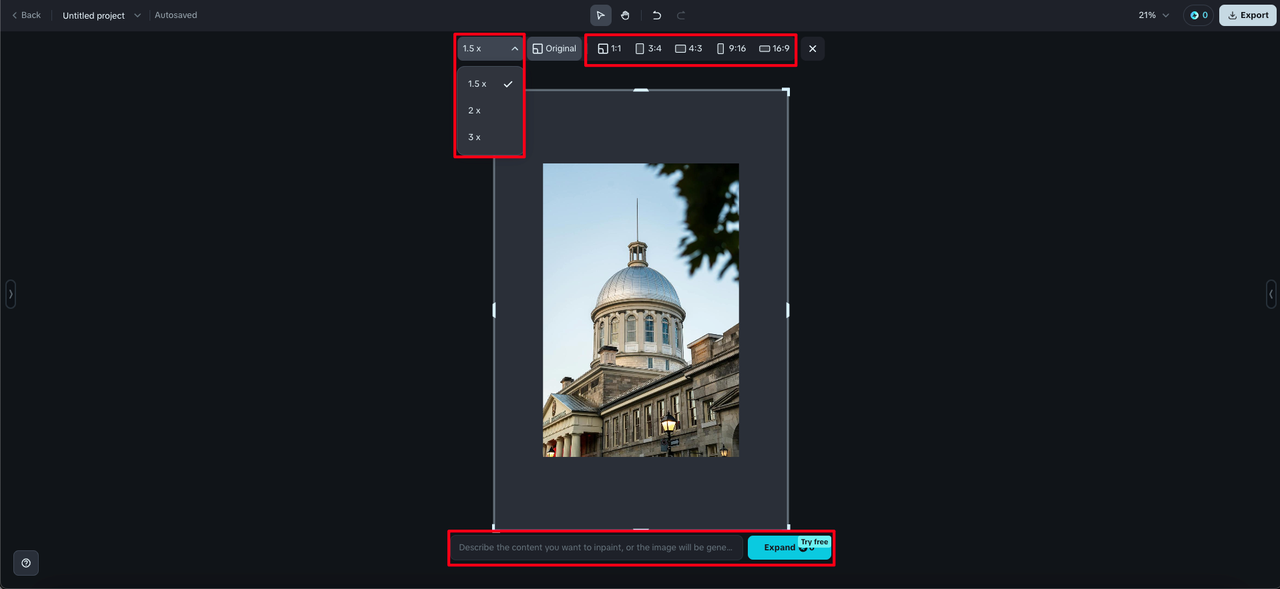Expand the left side panel handle
Viewport: 1280px width, 589px height.
[11, 294]
